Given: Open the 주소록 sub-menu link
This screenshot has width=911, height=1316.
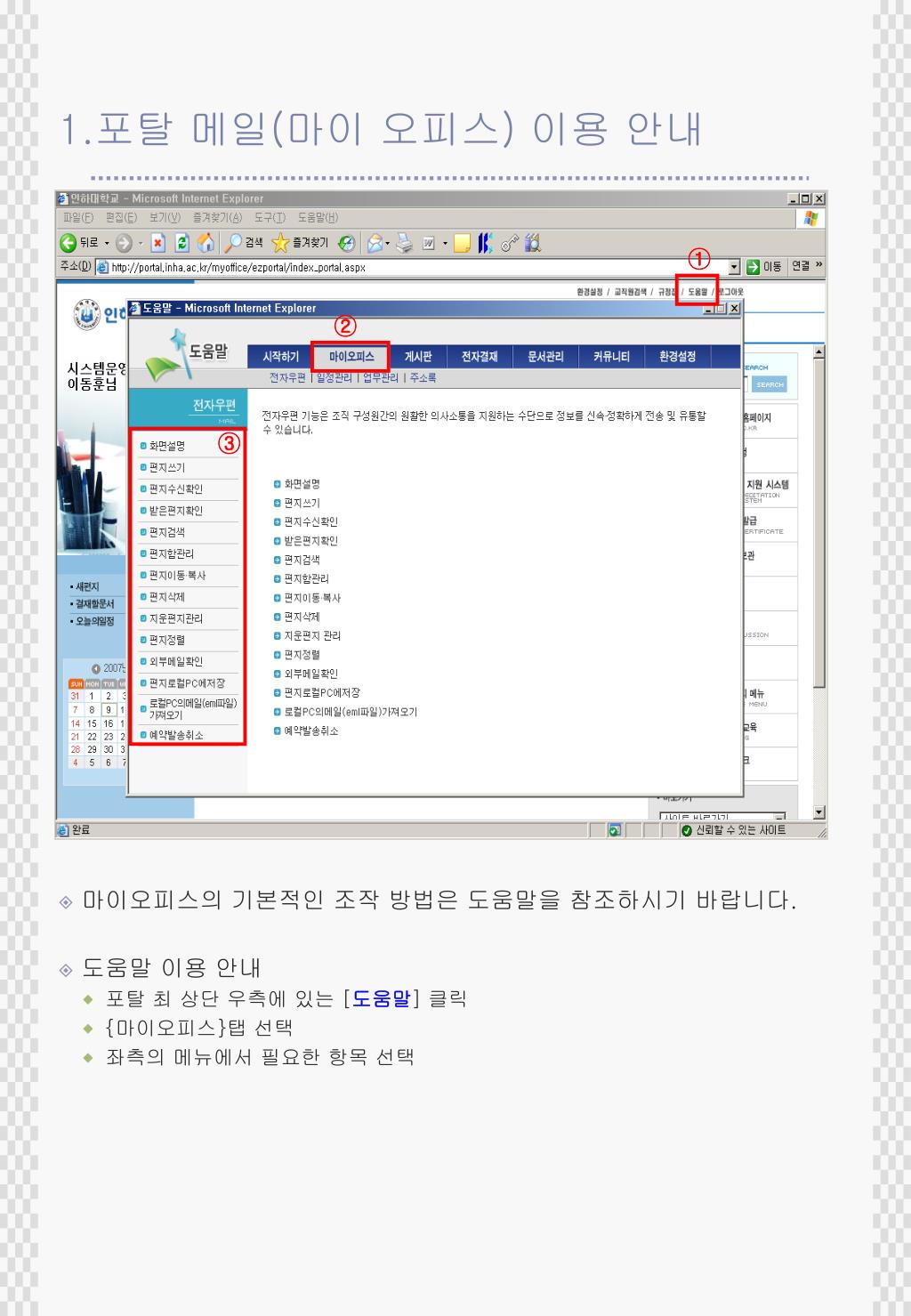Looking at the screenshot, I should point(423,378).
